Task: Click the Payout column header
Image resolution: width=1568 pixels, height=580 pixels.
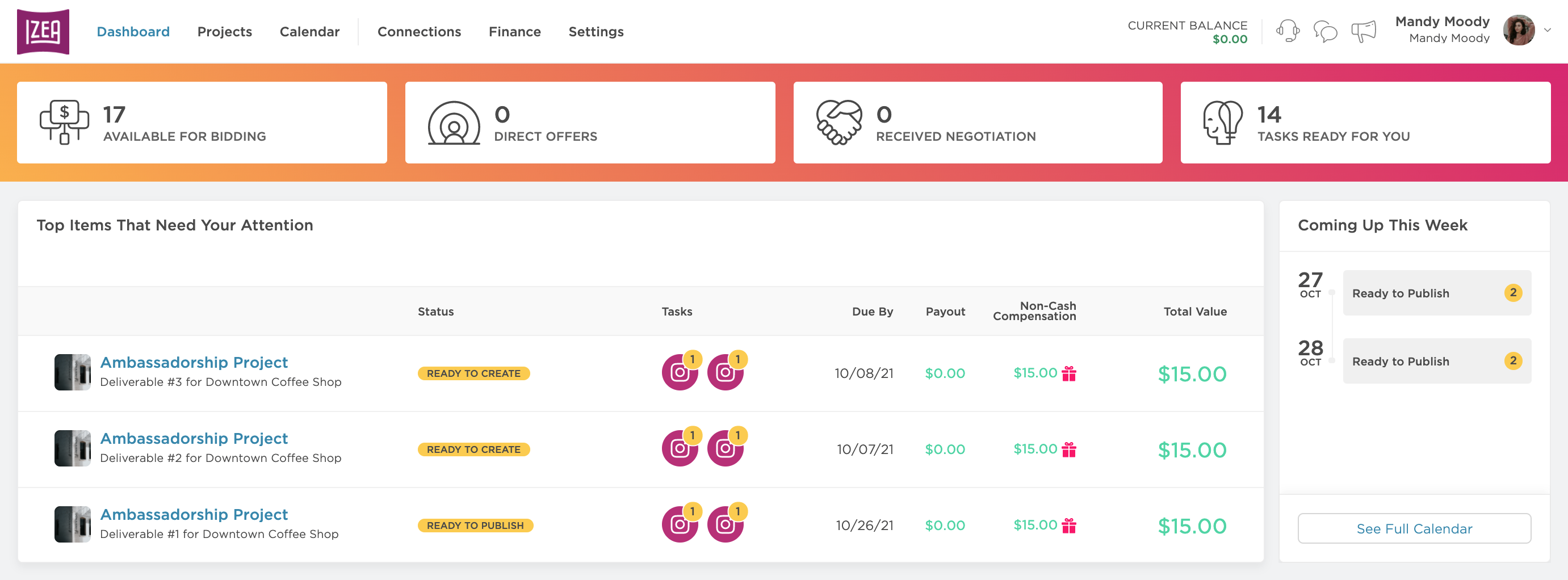Action: [x=945, y=312]
